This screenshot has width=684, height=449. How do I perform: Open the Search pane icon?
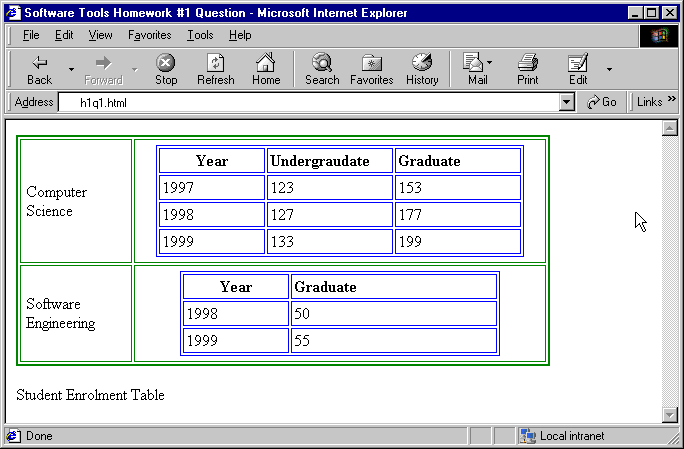322,62
